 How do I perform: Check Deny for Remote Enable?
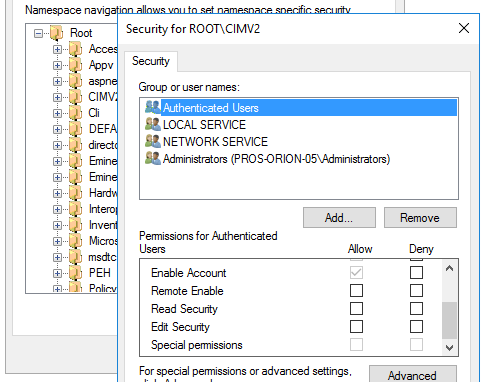416,291
